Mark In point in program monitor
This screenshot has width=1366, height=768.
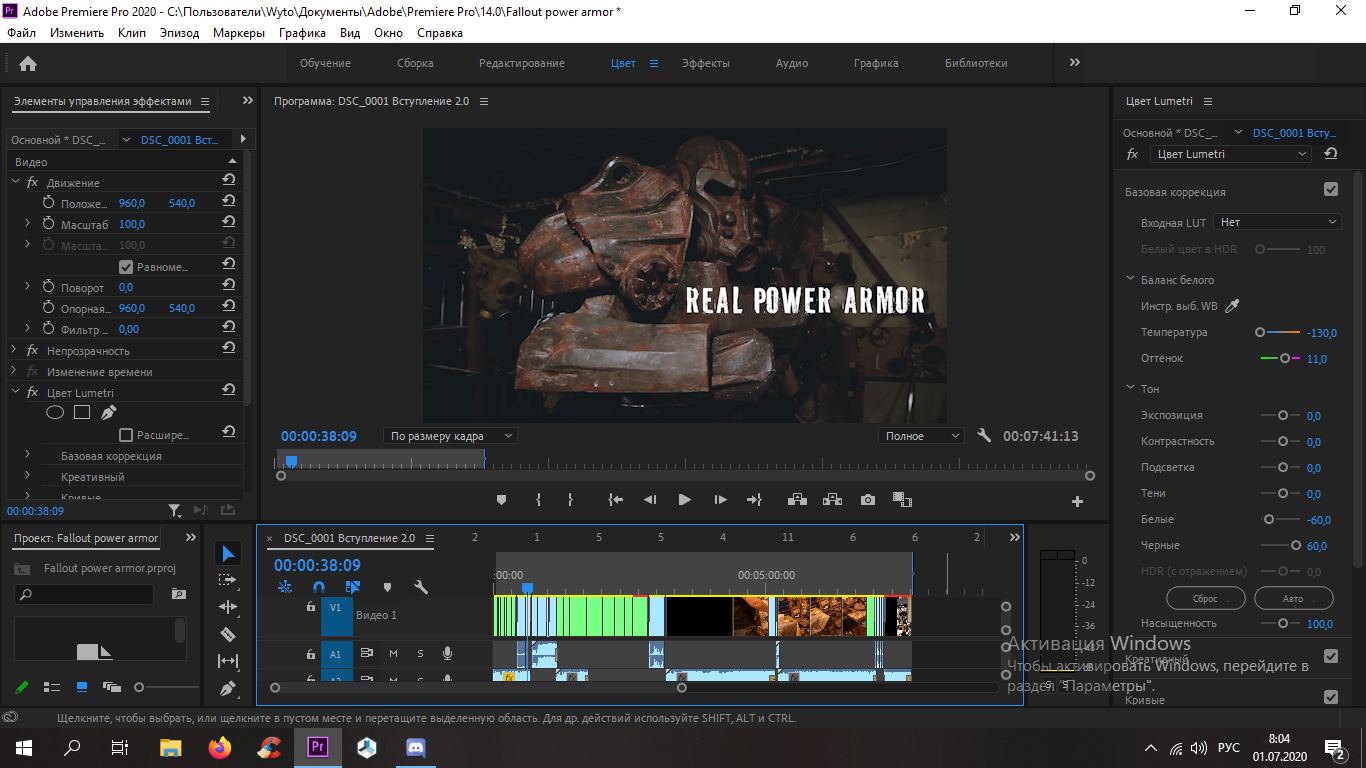[x=538, y=500]
